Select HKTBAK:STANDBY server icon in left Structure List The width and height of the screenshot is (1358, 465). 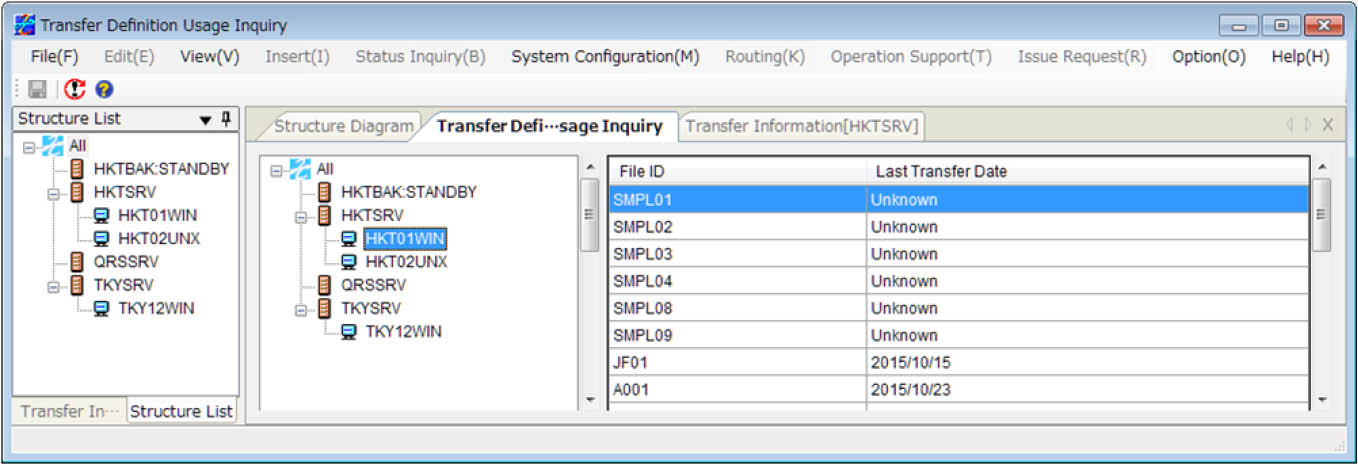[77, 169]
